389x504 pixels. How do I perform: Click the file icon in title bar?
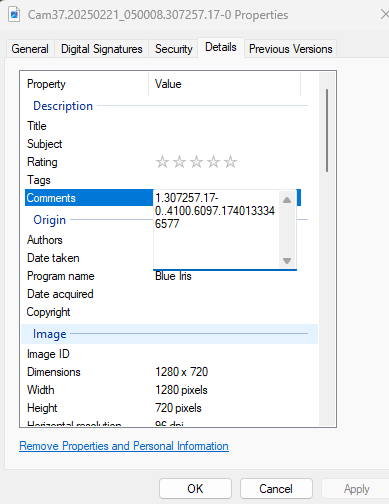(x=14, y=14)
